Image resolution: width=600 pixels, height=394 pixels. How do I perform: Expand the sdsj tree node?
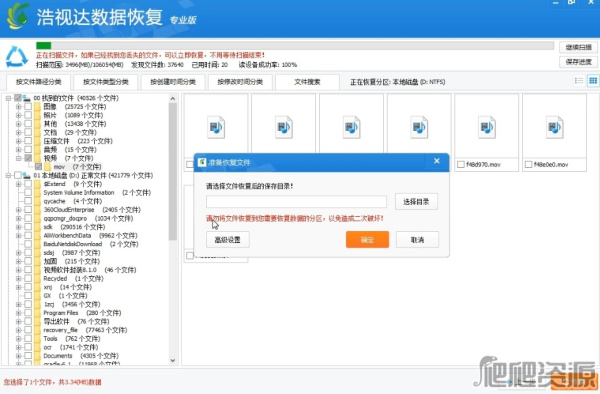click(x=18, y=253)
